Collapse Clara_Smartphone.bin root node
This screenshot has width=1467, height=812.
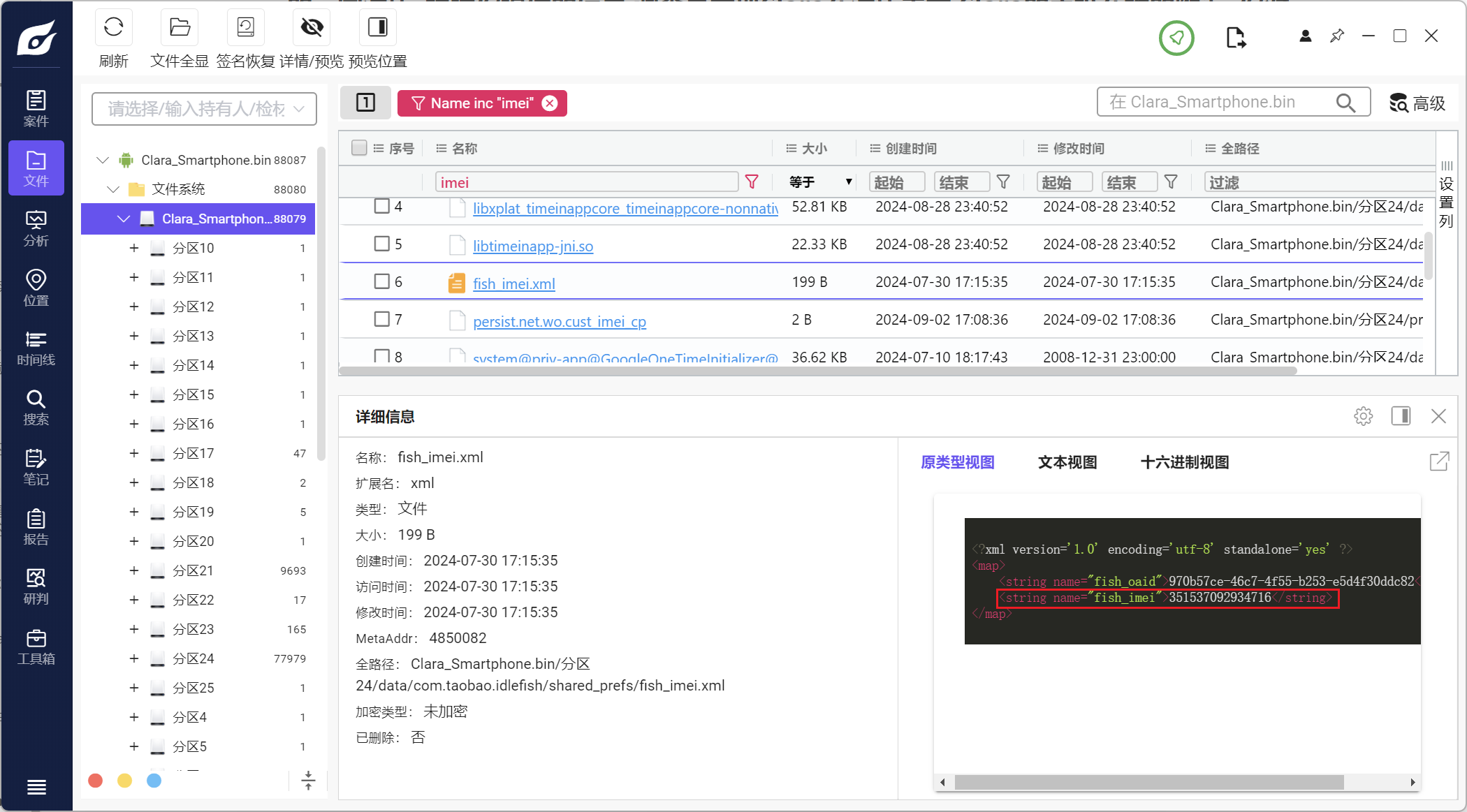103,160
